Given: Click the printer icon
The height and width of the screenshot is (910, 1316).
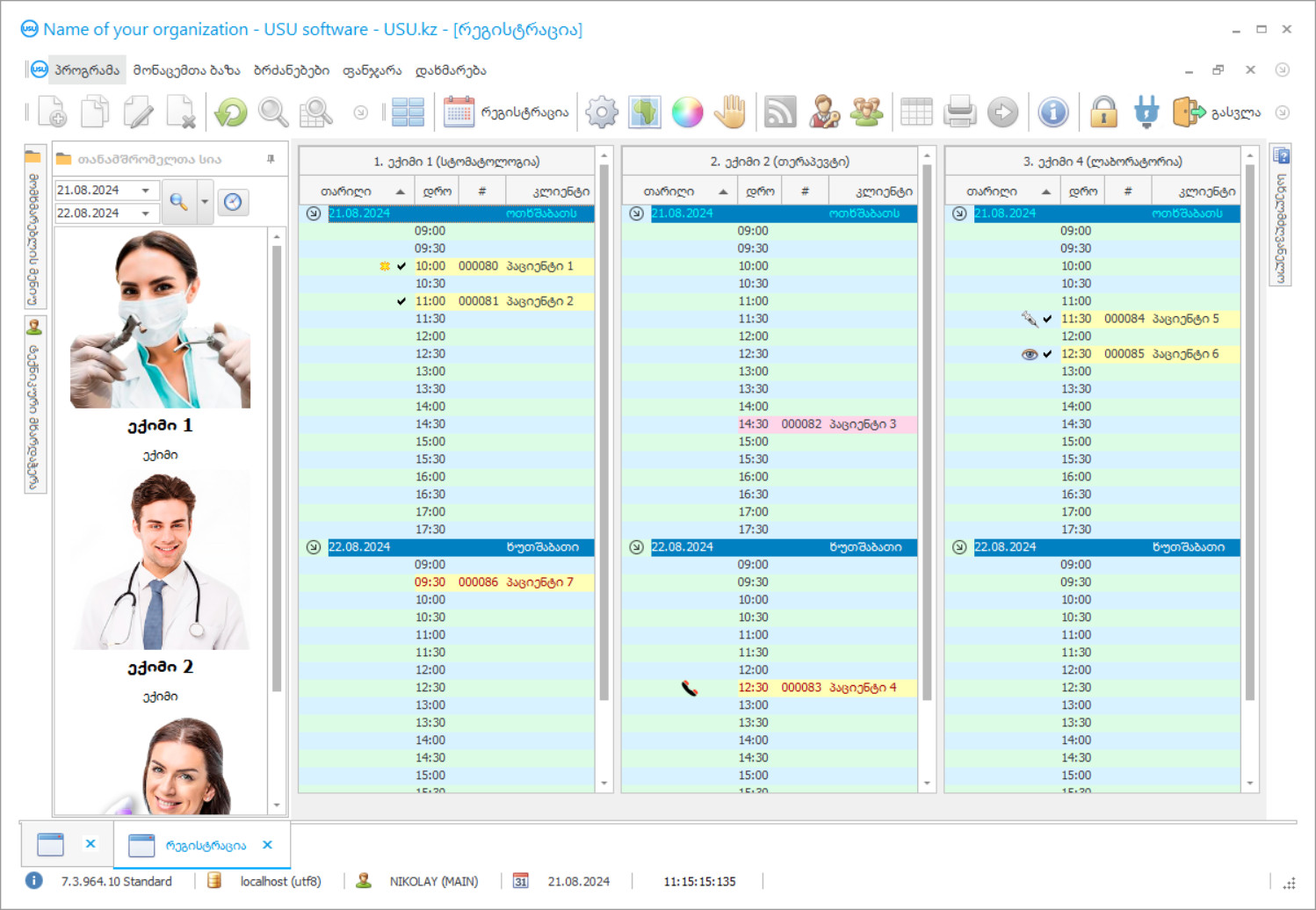Looking at the screenshot, I should click(959, 112).
